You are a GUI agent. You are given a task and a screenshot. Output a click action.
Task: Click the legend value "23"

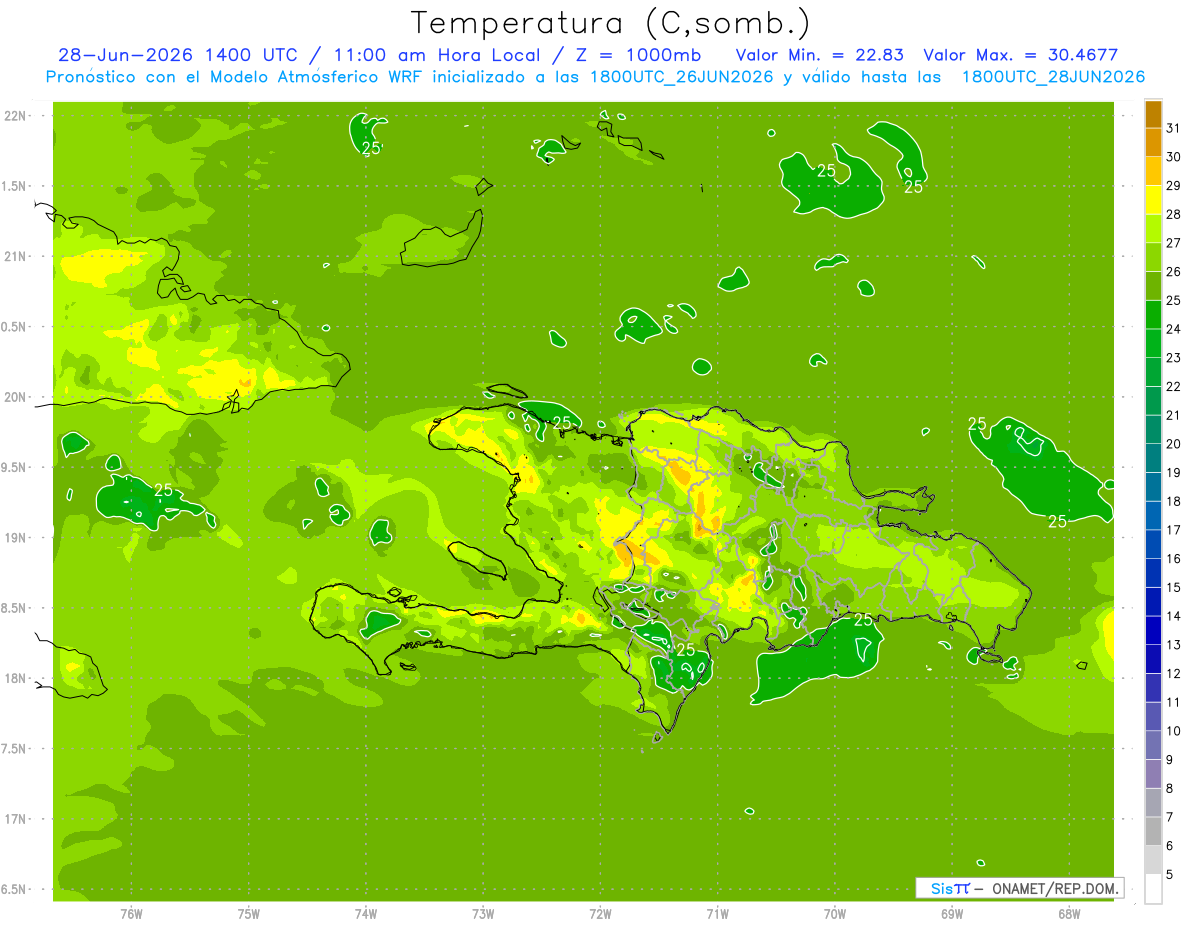[x=1174, y=357]
